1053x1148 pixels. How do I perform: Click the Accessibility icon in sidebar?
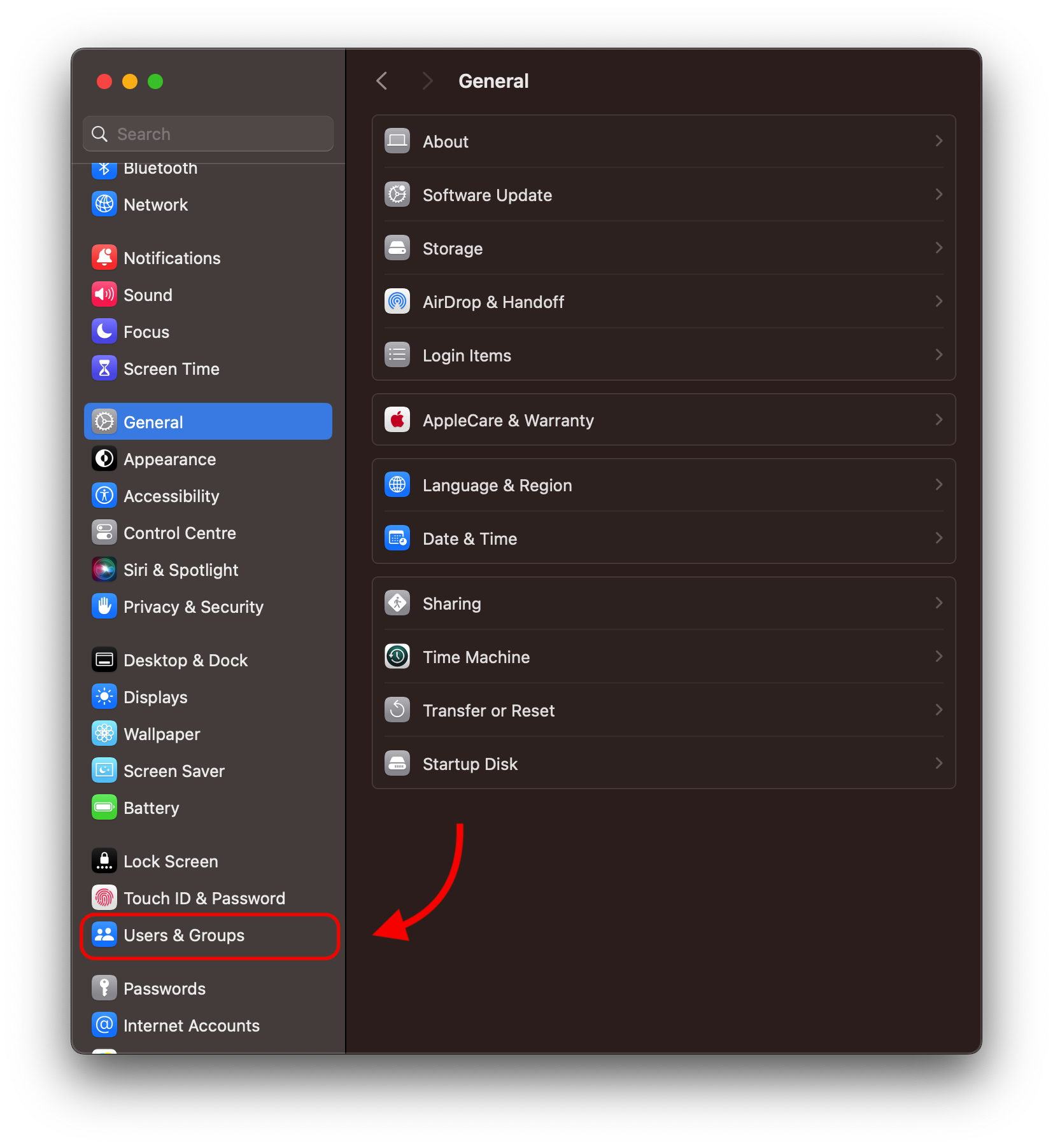tap(104, 496)
